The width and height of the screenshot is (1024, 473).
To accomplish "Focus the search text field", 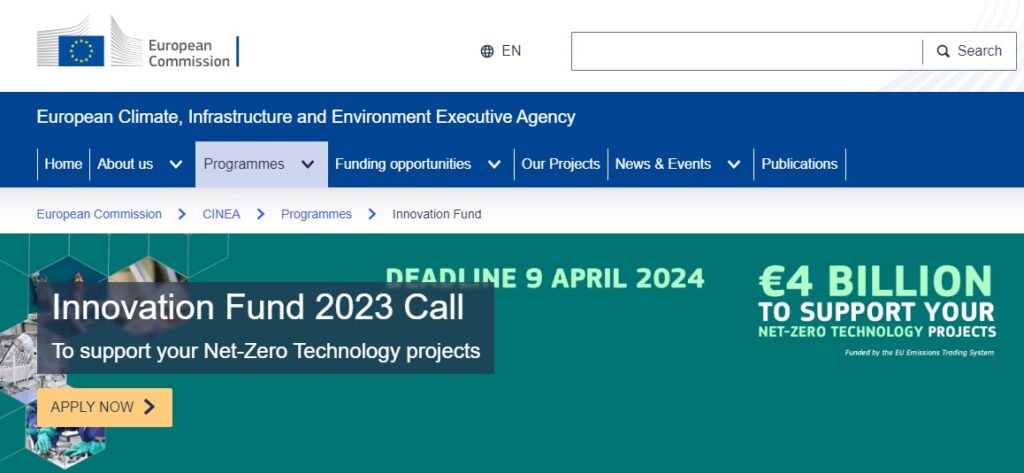I will pyautogui.click(x=747, y=51).
